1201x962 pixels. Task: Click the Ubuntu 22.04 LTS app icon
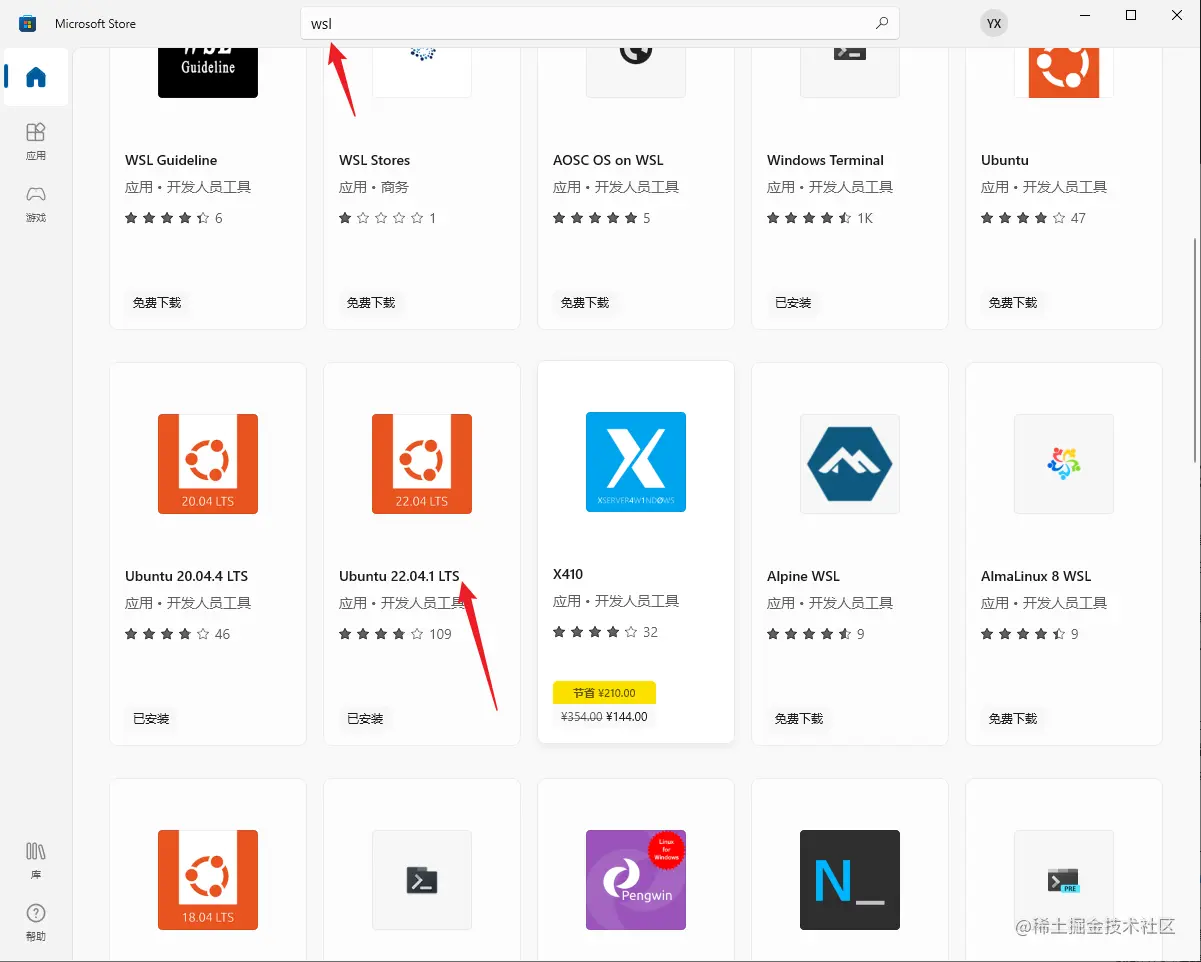422,464
